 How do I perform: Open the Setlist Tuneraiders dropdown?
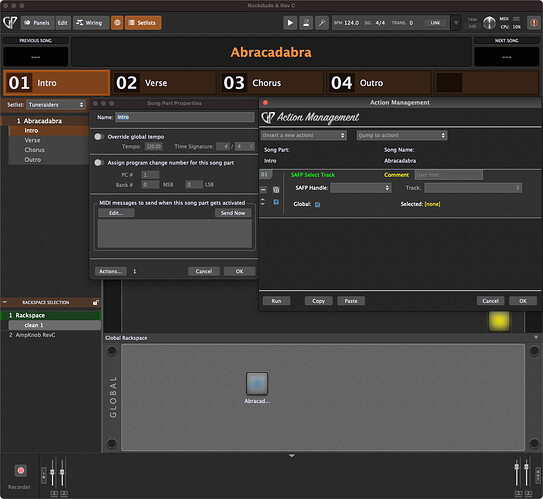click(56, 105)
